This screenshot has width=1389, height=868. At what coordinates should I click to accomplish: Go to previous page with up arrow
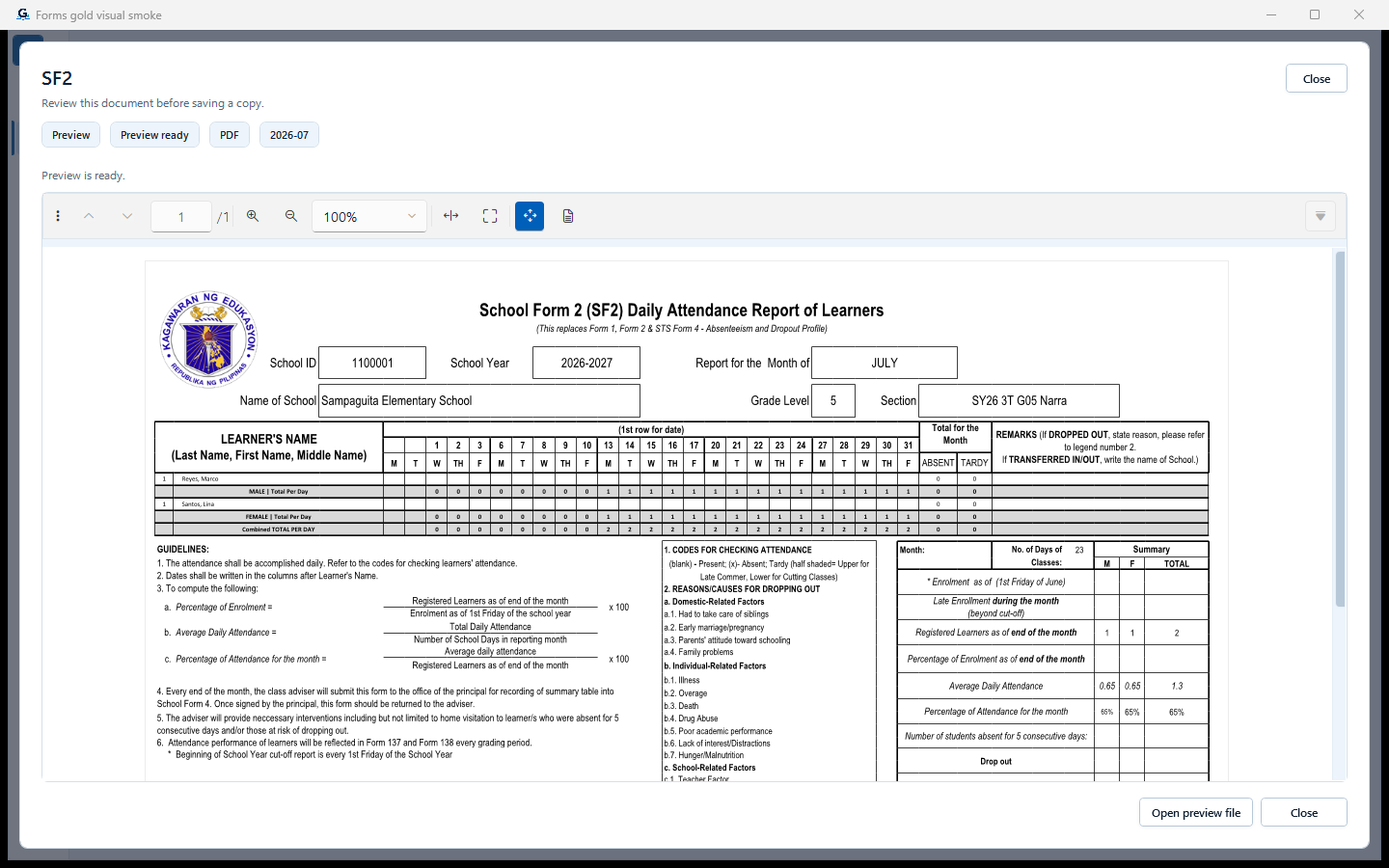tap(89, 216)
